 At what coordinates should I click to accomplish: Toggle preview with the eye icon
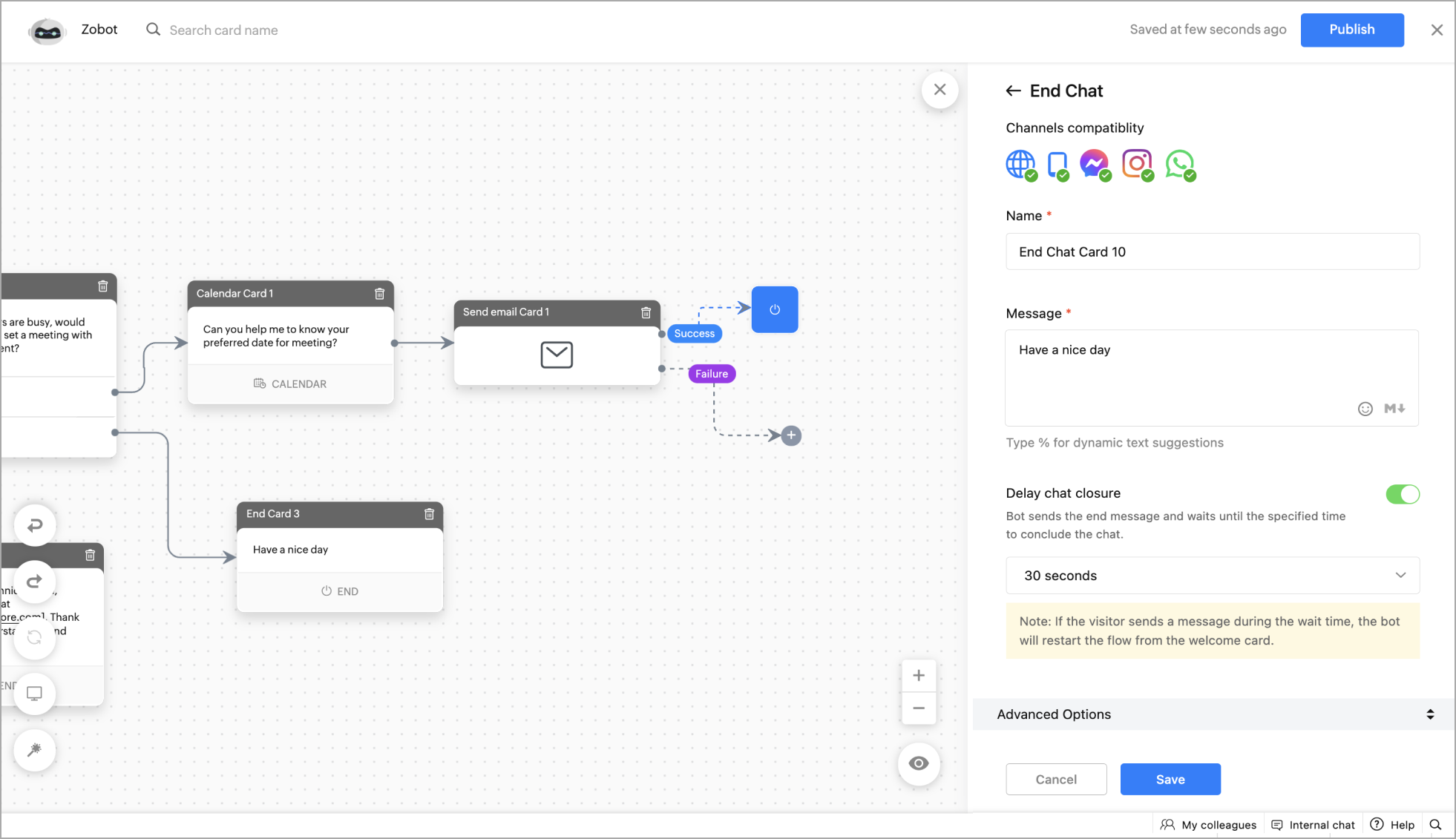[x=919, y=763]
